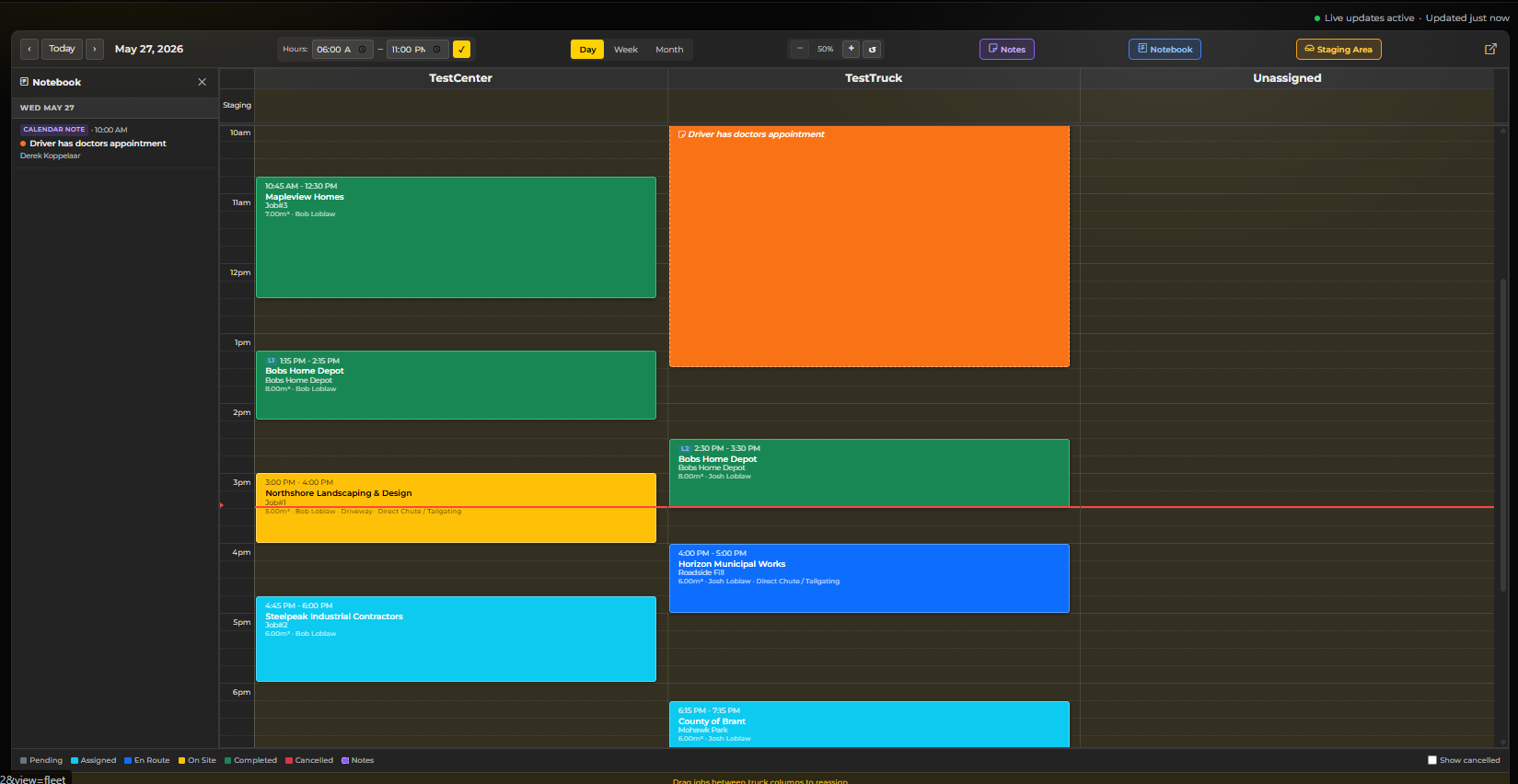Click the red current-time marker arrow
Image resolution: width=1518 pixels, height=784 pixels.
(x=222, y=505)
